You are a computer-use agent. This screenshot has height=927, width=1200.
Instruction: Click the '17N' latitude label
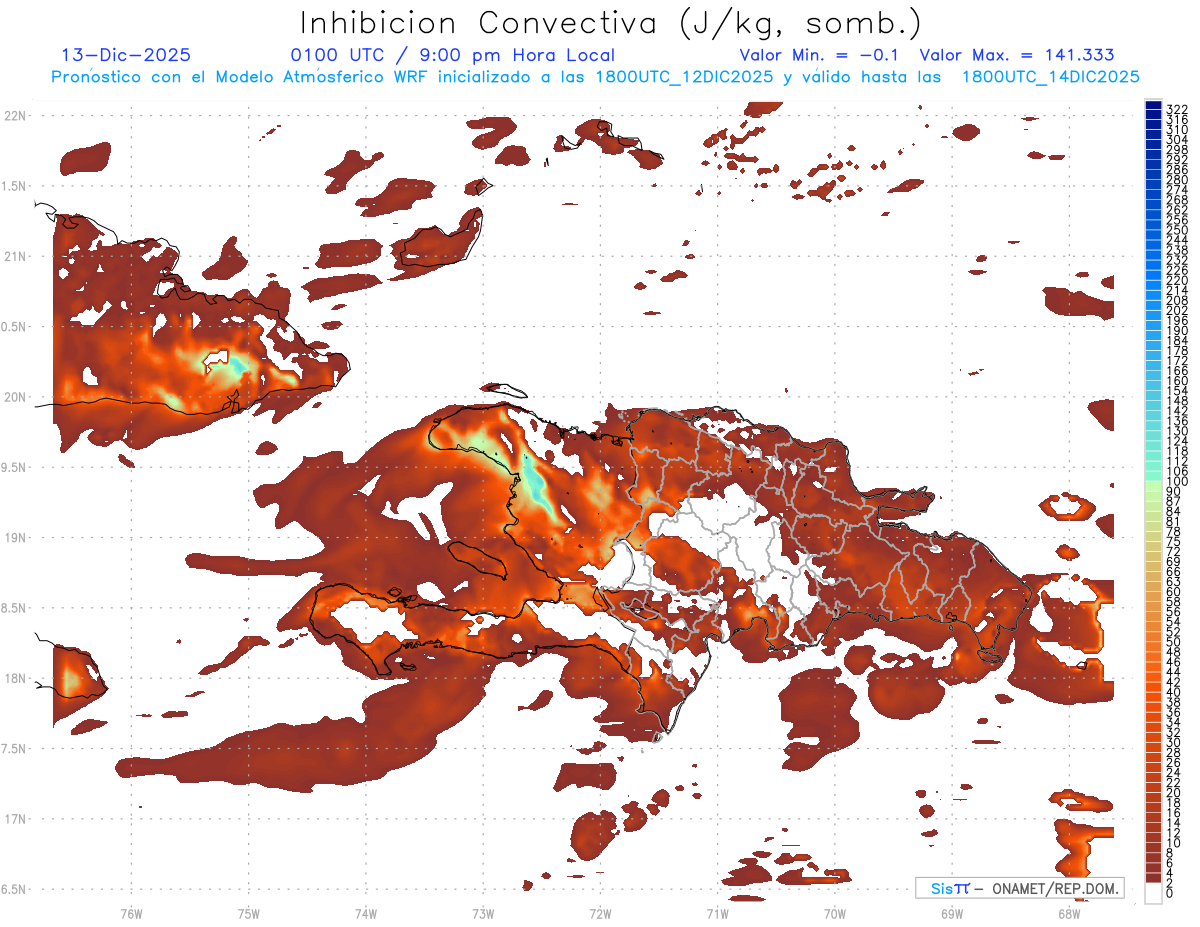click(15, 819)
